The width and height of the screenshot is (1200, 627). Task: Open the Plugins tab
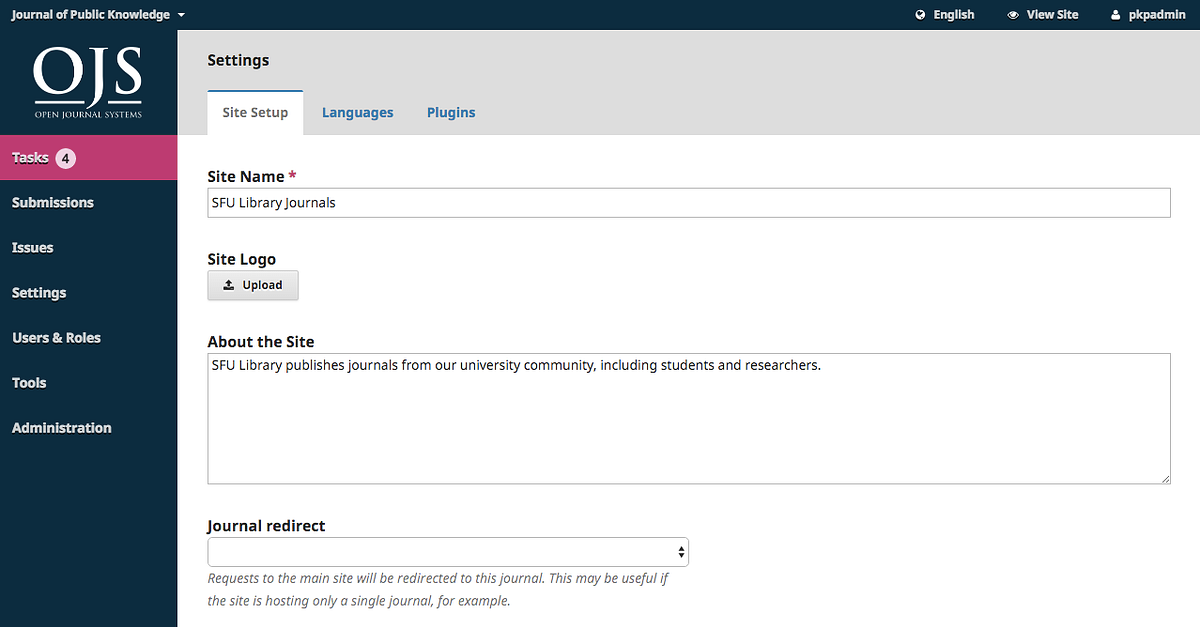(x=451, y=113)
